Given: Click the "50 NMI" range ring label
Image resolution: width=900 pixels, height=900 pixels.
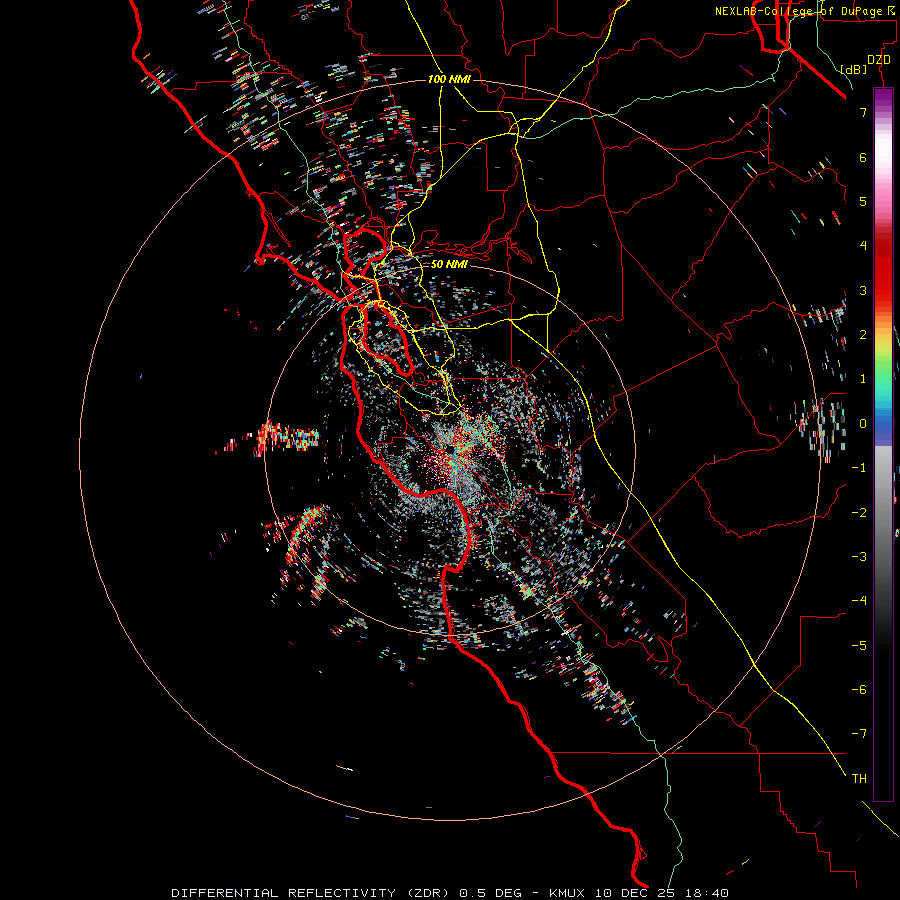Looking at the screenshot, I should click(x=449, y=264).
